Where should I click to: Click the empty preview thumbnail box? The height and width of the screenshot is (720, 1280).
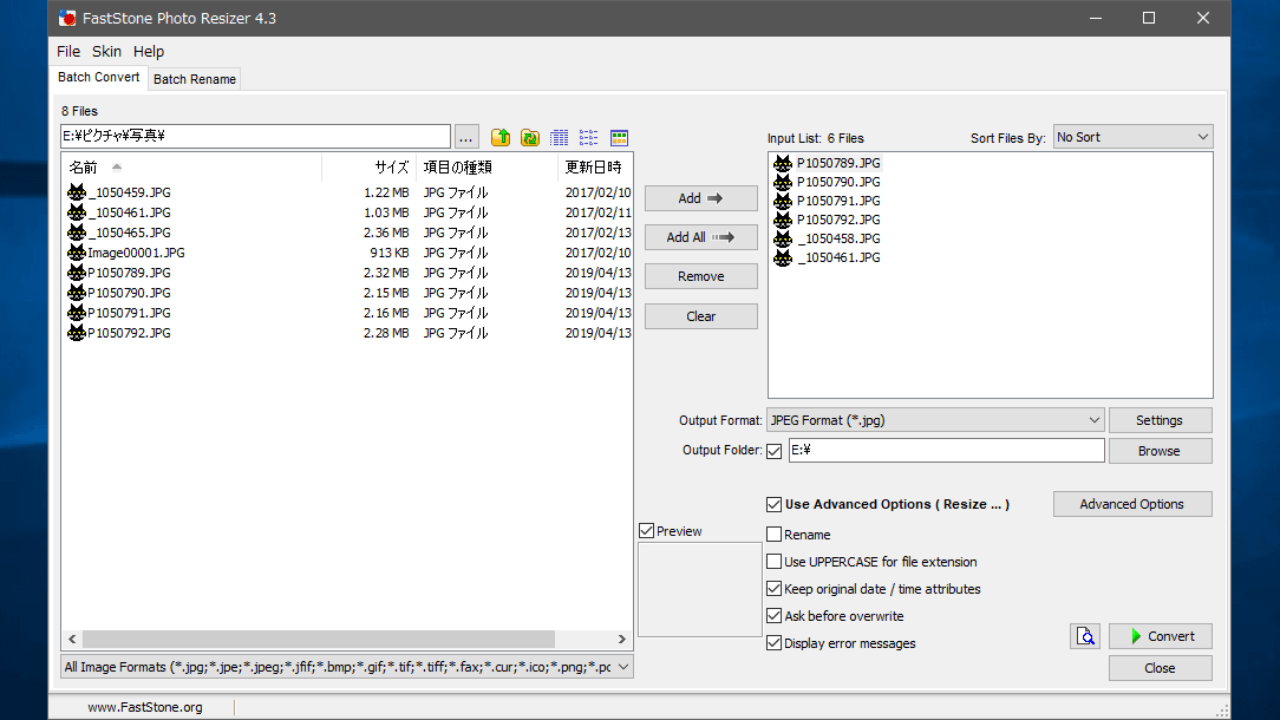click(x=700, y=589)
